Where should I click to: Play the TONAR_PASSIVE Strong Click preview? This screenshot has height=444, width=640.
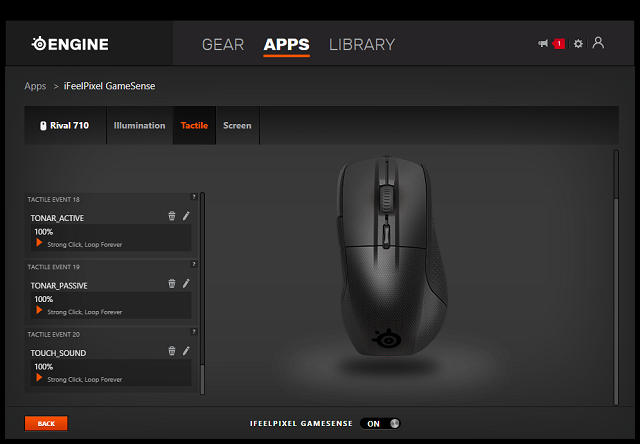(39, 310)
